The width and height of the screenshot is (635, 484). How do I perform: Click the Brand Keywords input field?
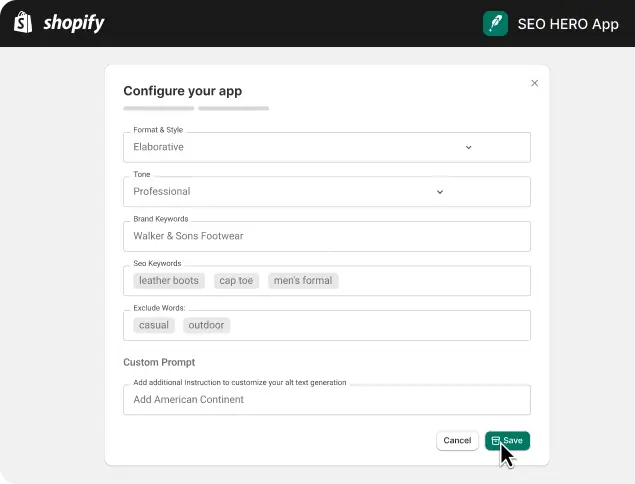coord(327,236)
